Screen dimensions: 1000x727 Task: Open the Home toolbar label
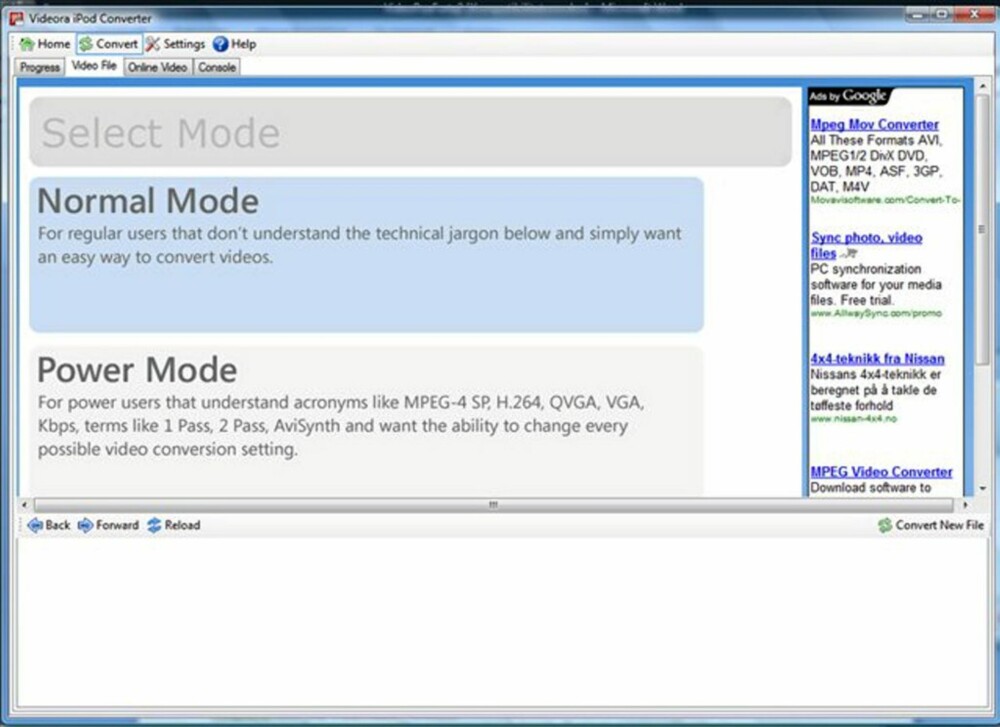54,44
